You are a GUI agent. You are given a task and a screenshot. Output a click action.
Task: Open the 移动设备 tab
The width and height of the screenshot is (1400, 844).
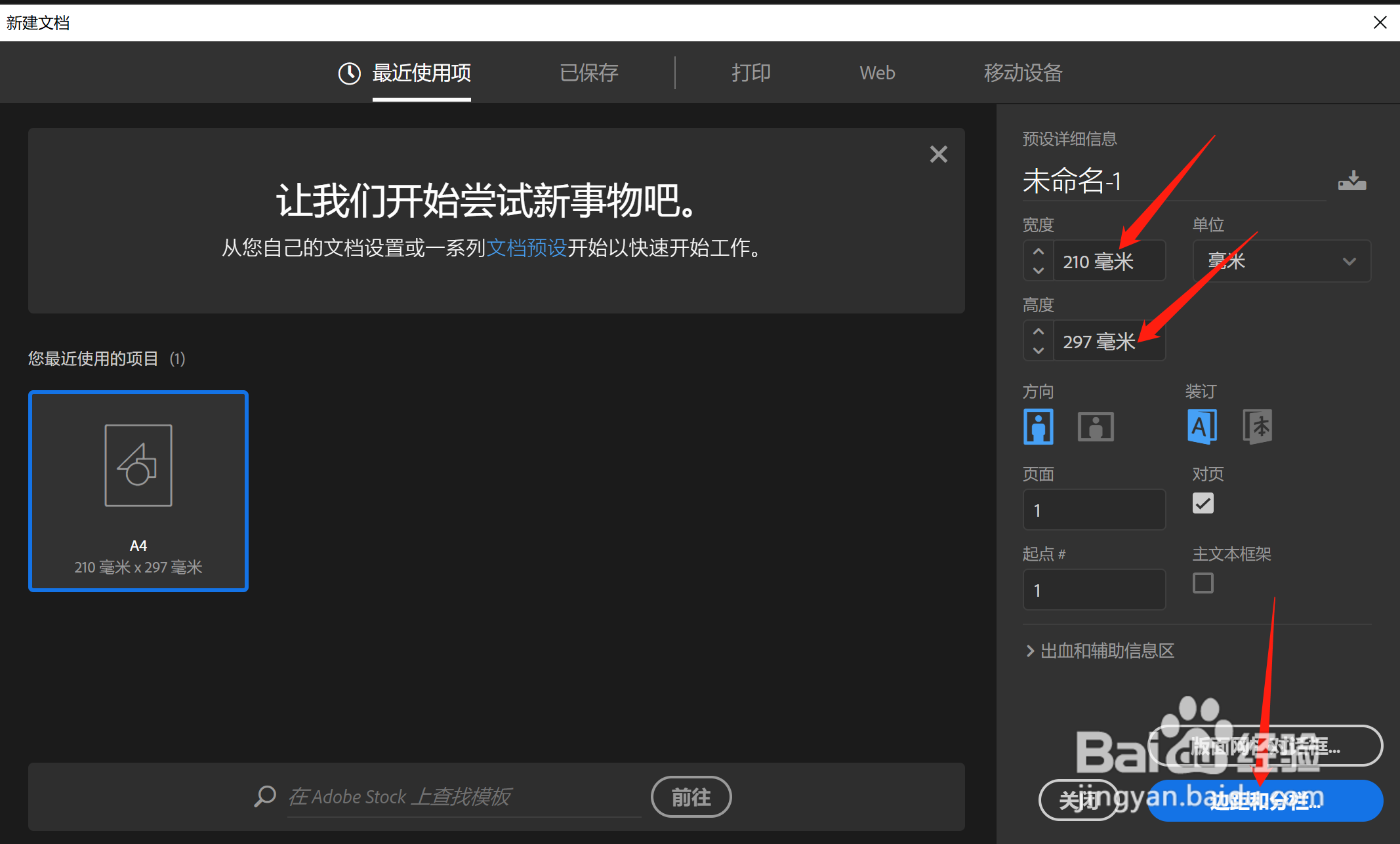1023,73
